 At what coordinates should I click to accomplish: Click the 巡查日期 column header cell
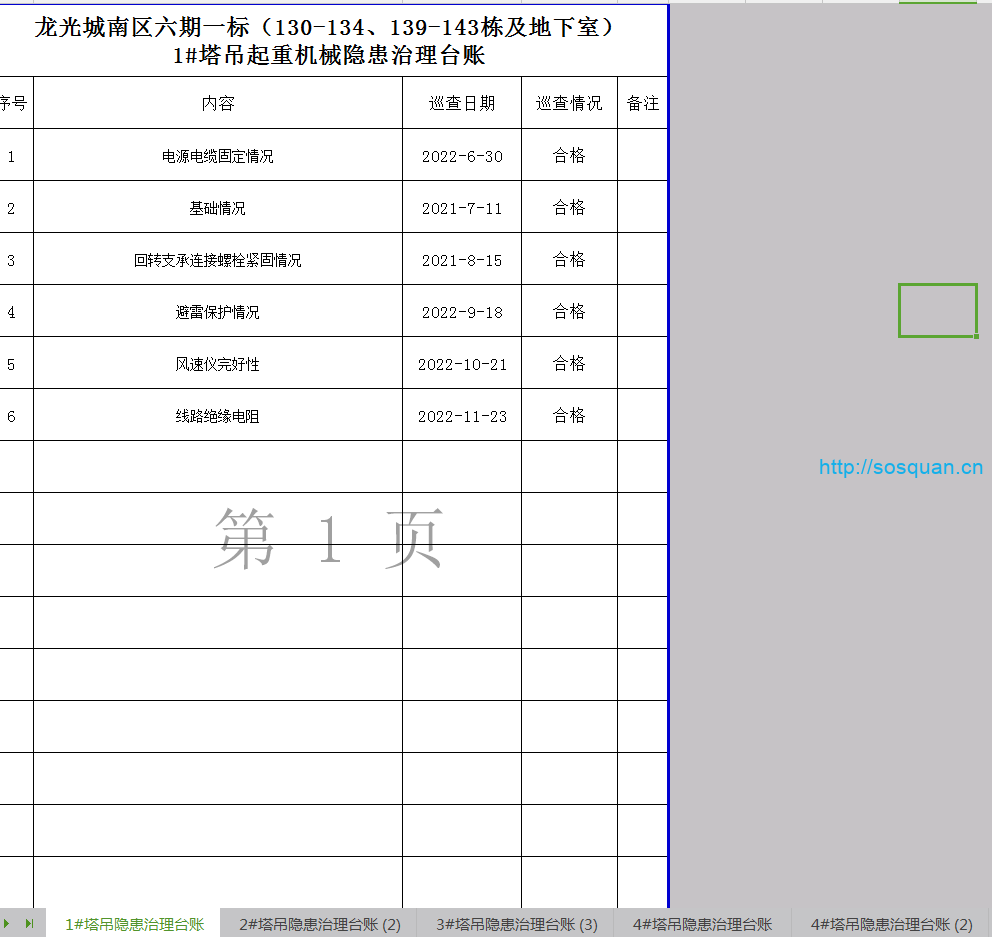461,102
